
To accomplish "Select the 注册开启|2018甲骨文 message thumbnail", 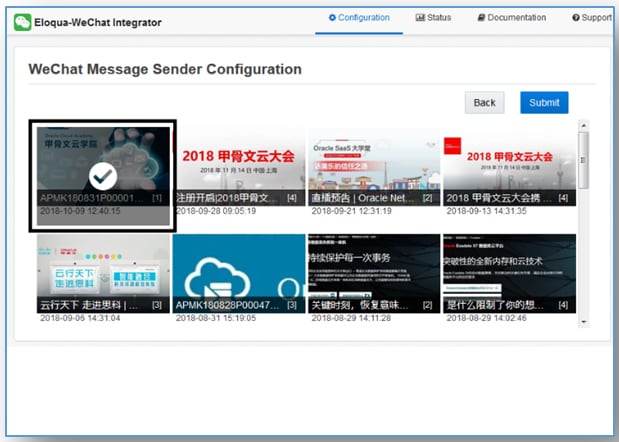I will (x=239, y=166).
